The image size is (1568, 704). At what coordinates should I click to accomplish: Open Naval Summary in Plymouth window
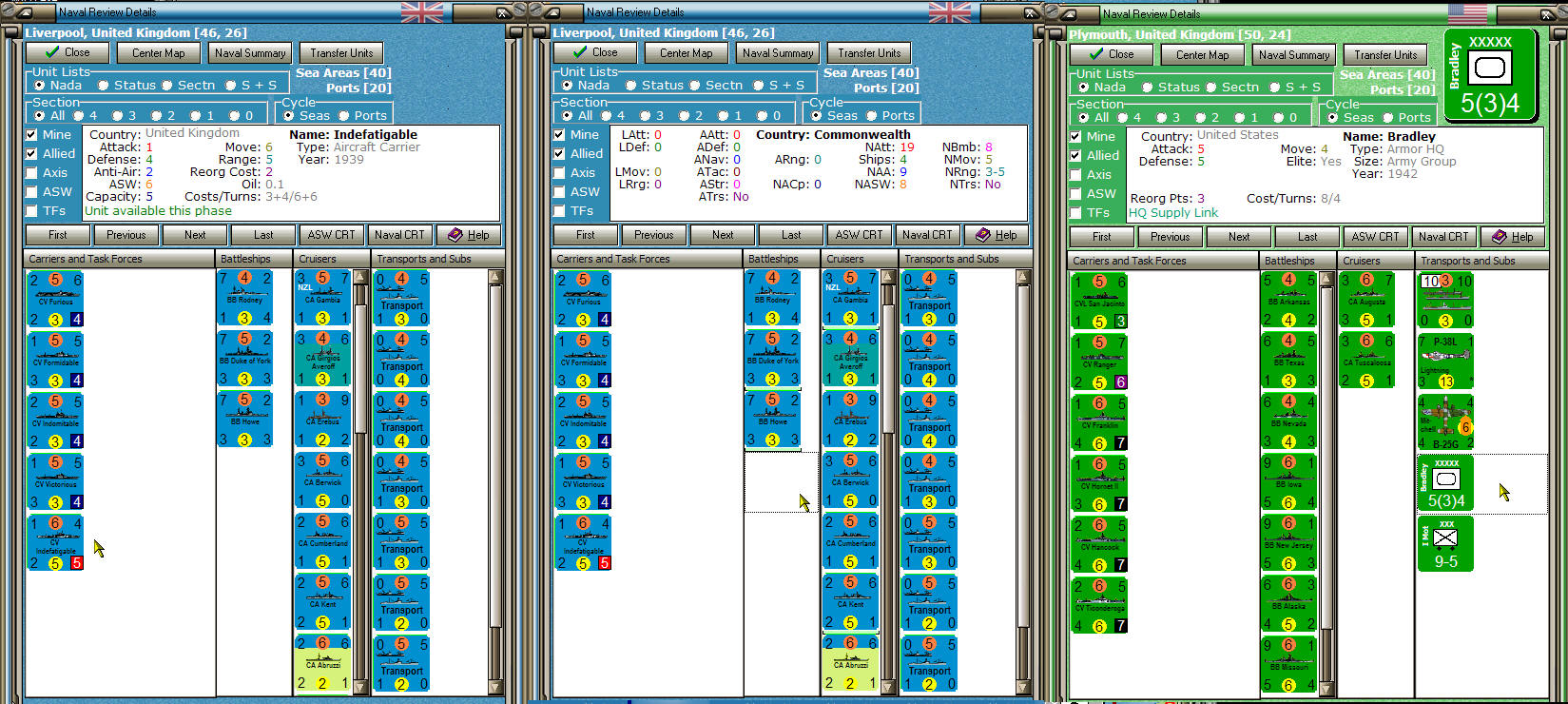tap(1294, 54)
